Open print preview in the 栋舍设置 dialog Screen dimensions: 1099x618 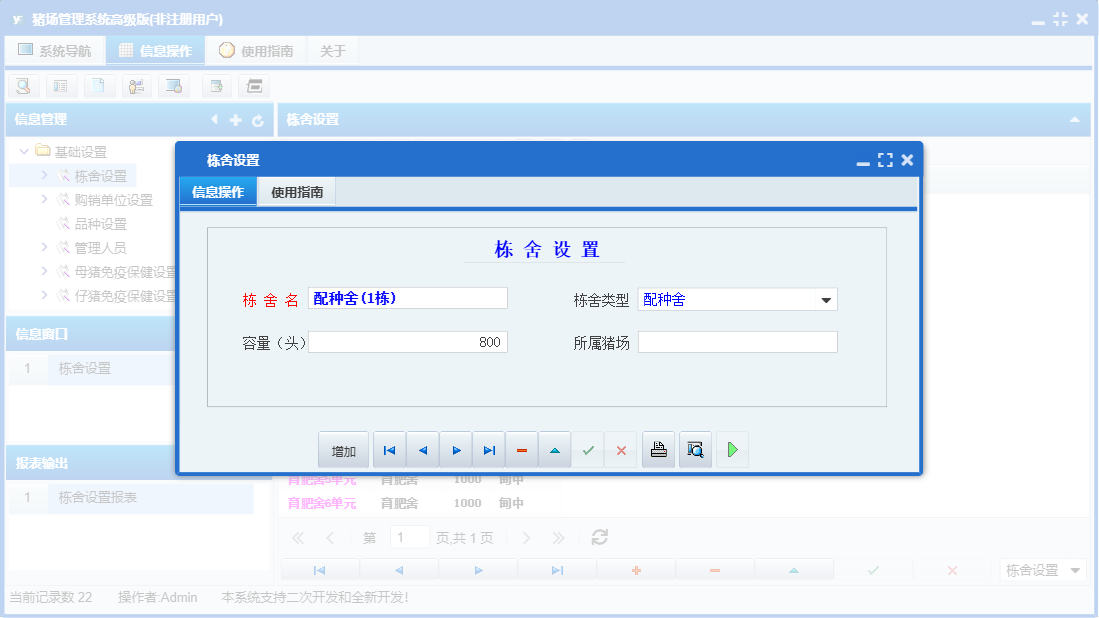[x=695, y=449]
